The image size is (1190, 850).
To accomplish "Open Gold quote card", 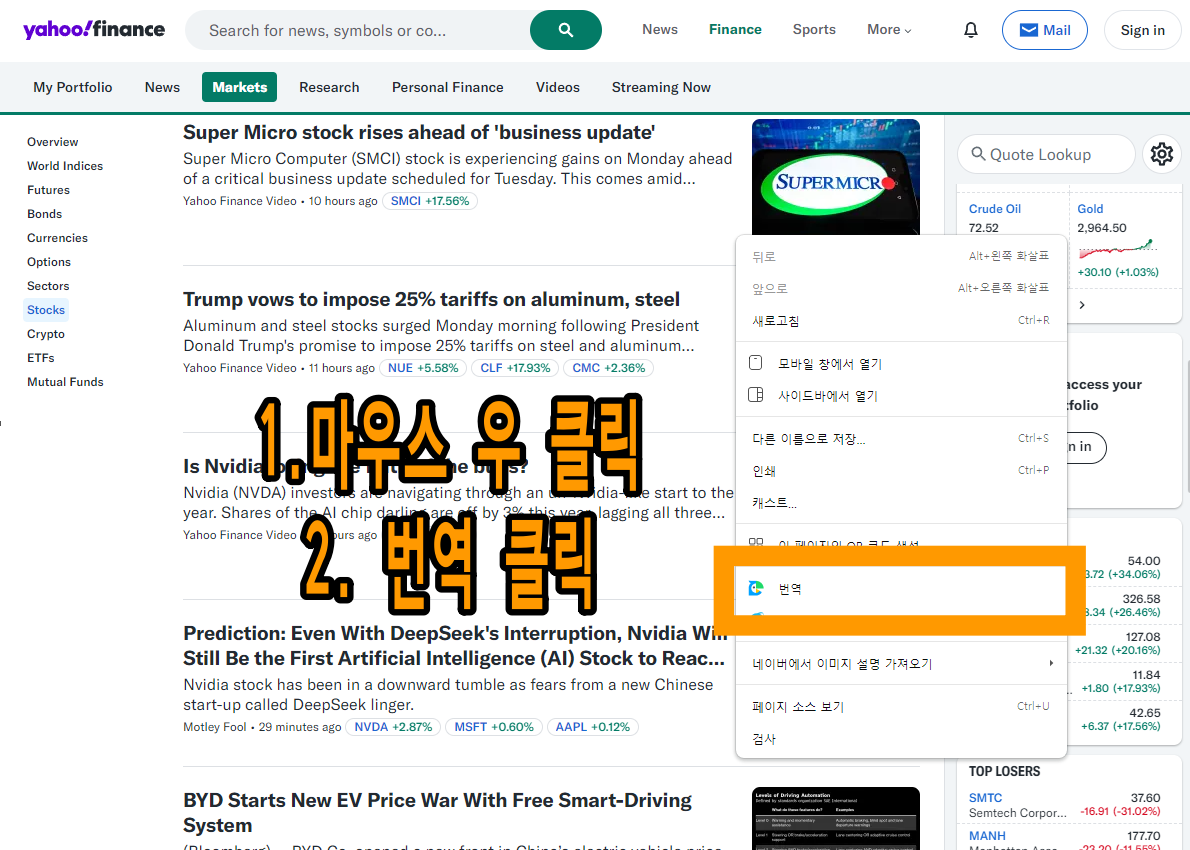I will point(1090,209).
